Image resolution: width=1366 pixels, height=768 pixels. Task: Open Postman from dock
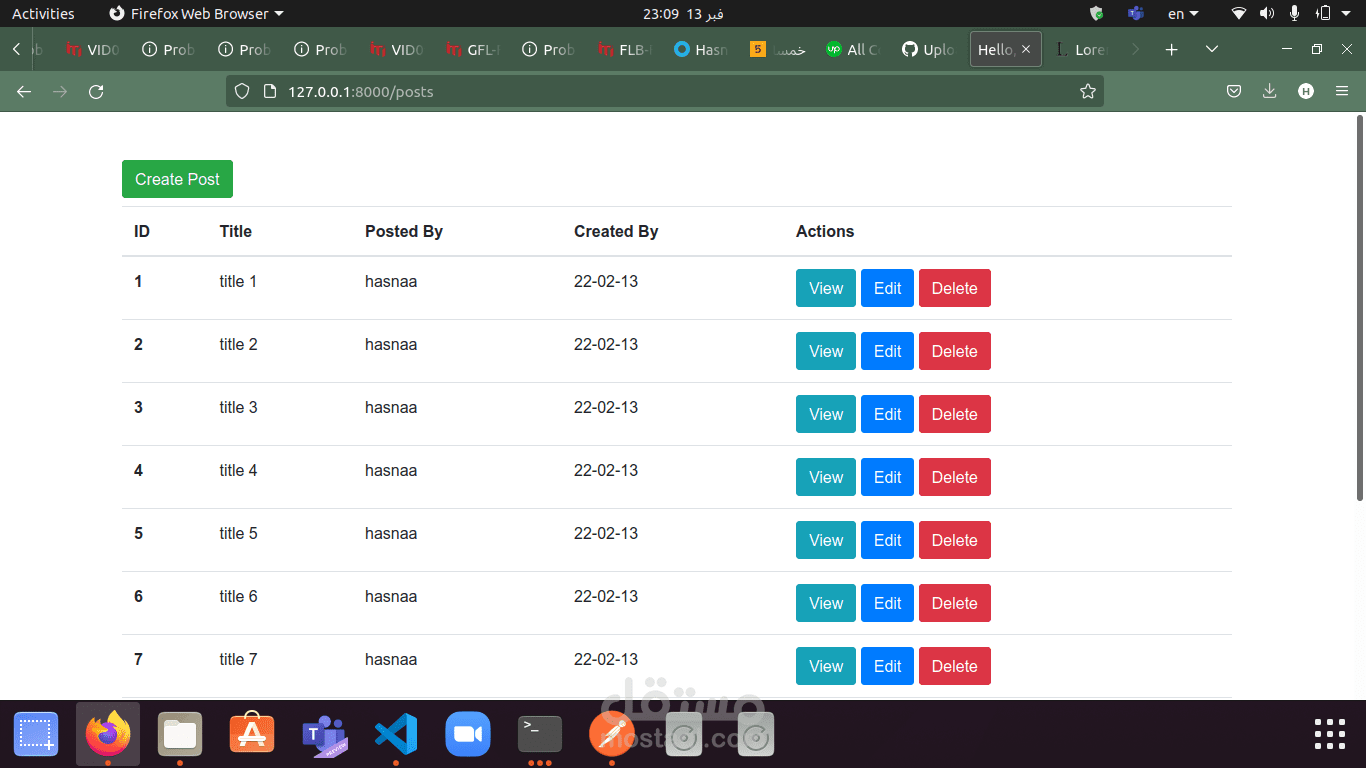612,735
